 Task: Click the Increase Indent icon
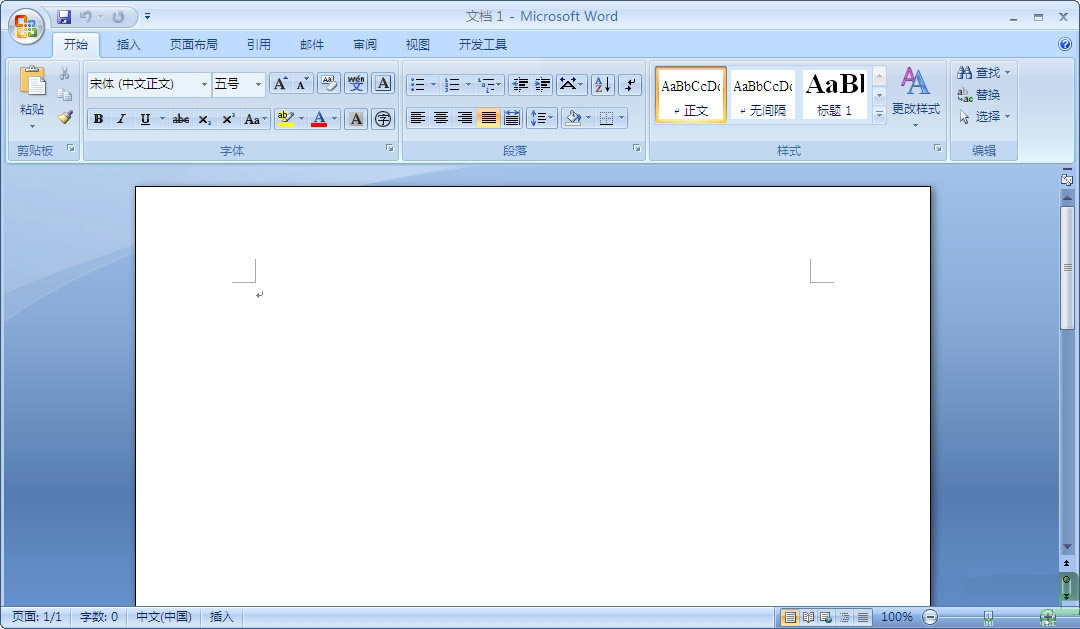point(543,85)
